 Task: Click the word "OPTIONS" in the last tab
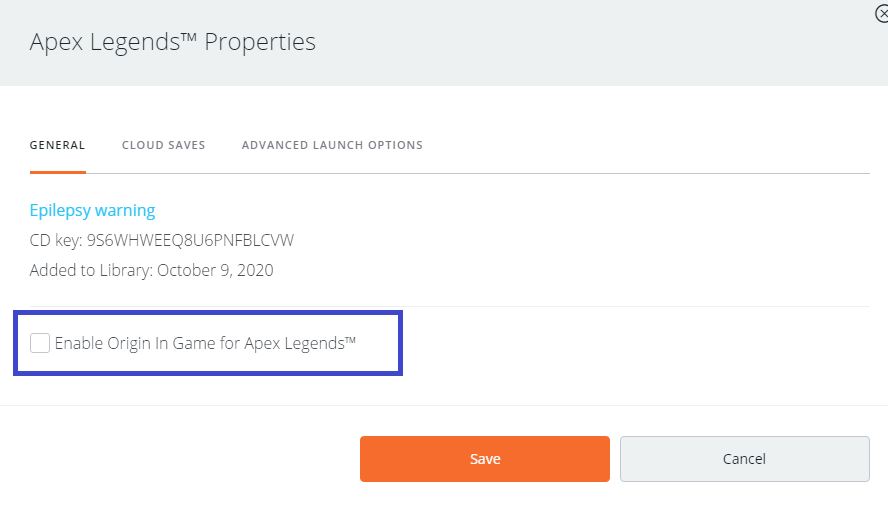tap(395, 145)
